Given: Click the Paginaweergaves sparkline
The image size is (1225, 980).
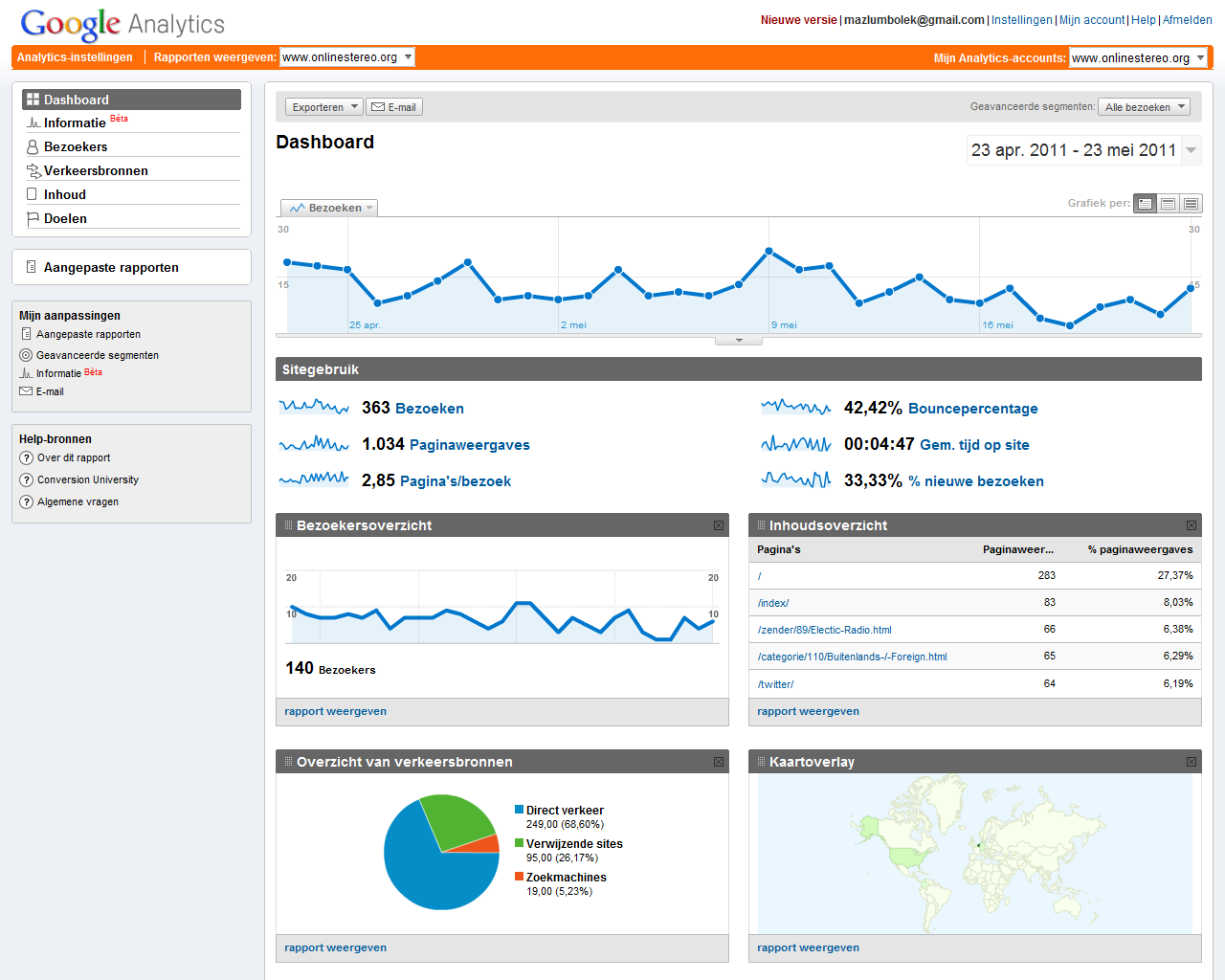Looking at the screenshot, I should pos(314,443).
